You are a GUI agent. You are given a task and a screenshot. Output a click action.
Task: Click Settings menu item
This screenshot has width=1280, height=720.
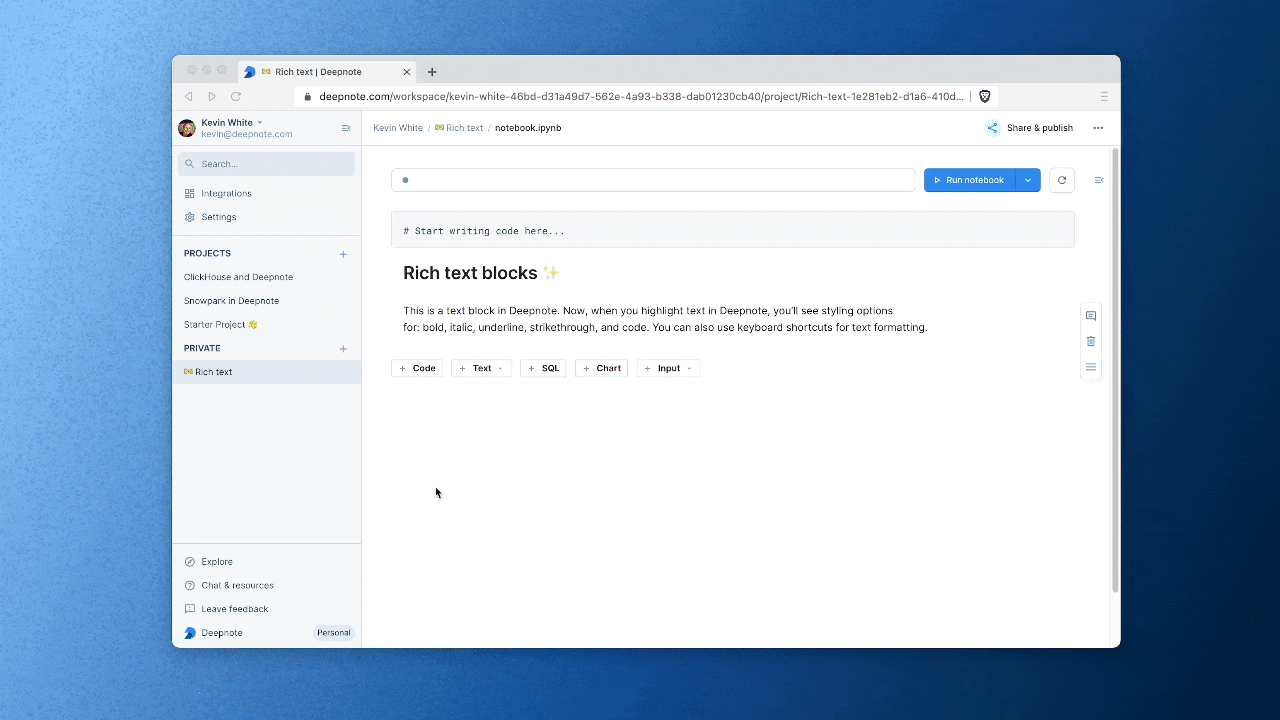pyautogui.click(x=218, y=217)
